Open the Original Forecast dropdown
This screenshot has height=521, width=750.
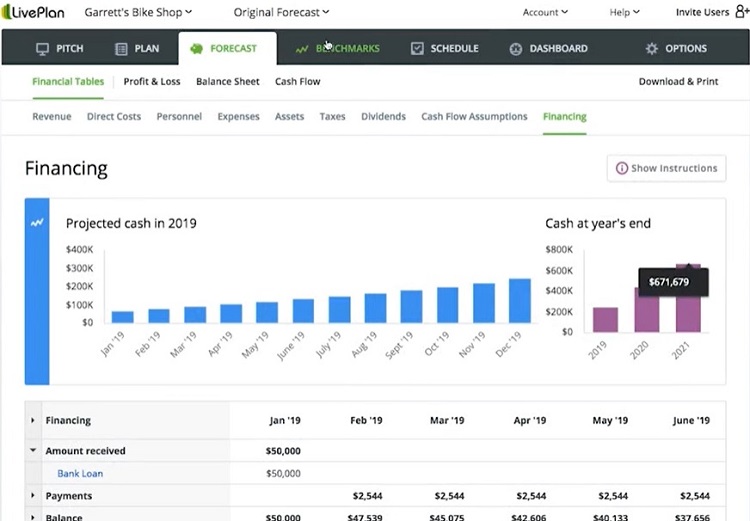[281, 12]
